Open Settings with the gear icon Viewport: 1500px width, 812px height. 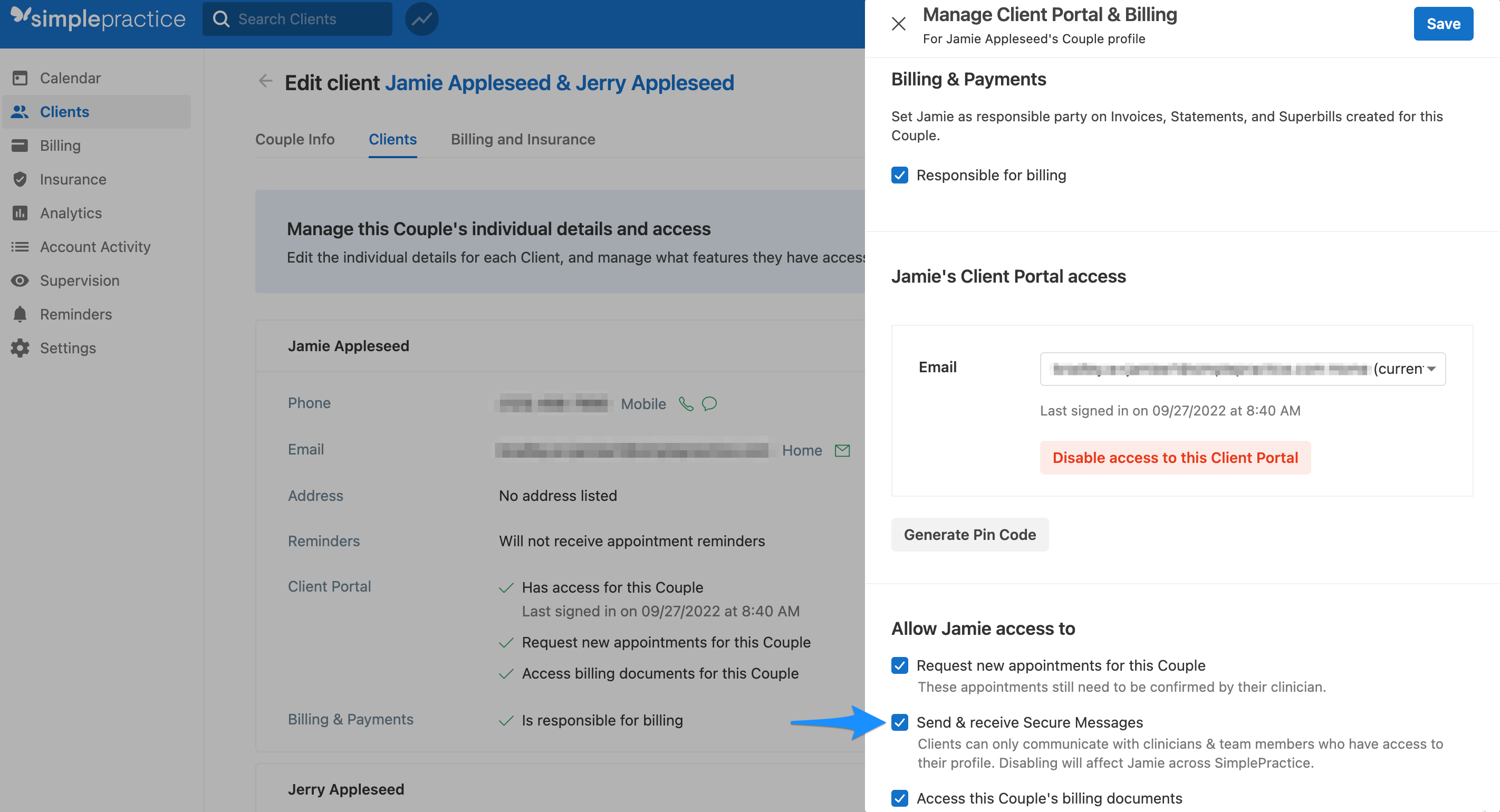20,347
